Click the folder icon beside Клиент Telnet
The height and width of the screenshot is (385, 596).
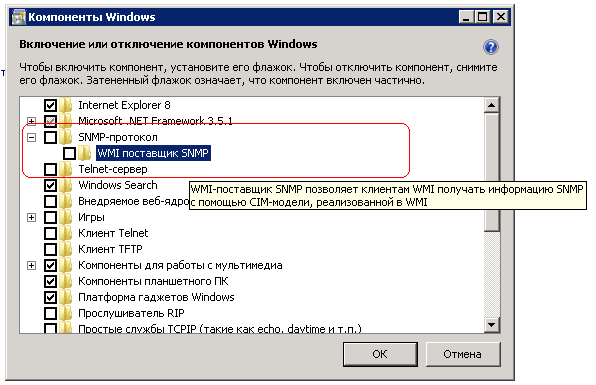pyautogui.click(x=66, y=233)
